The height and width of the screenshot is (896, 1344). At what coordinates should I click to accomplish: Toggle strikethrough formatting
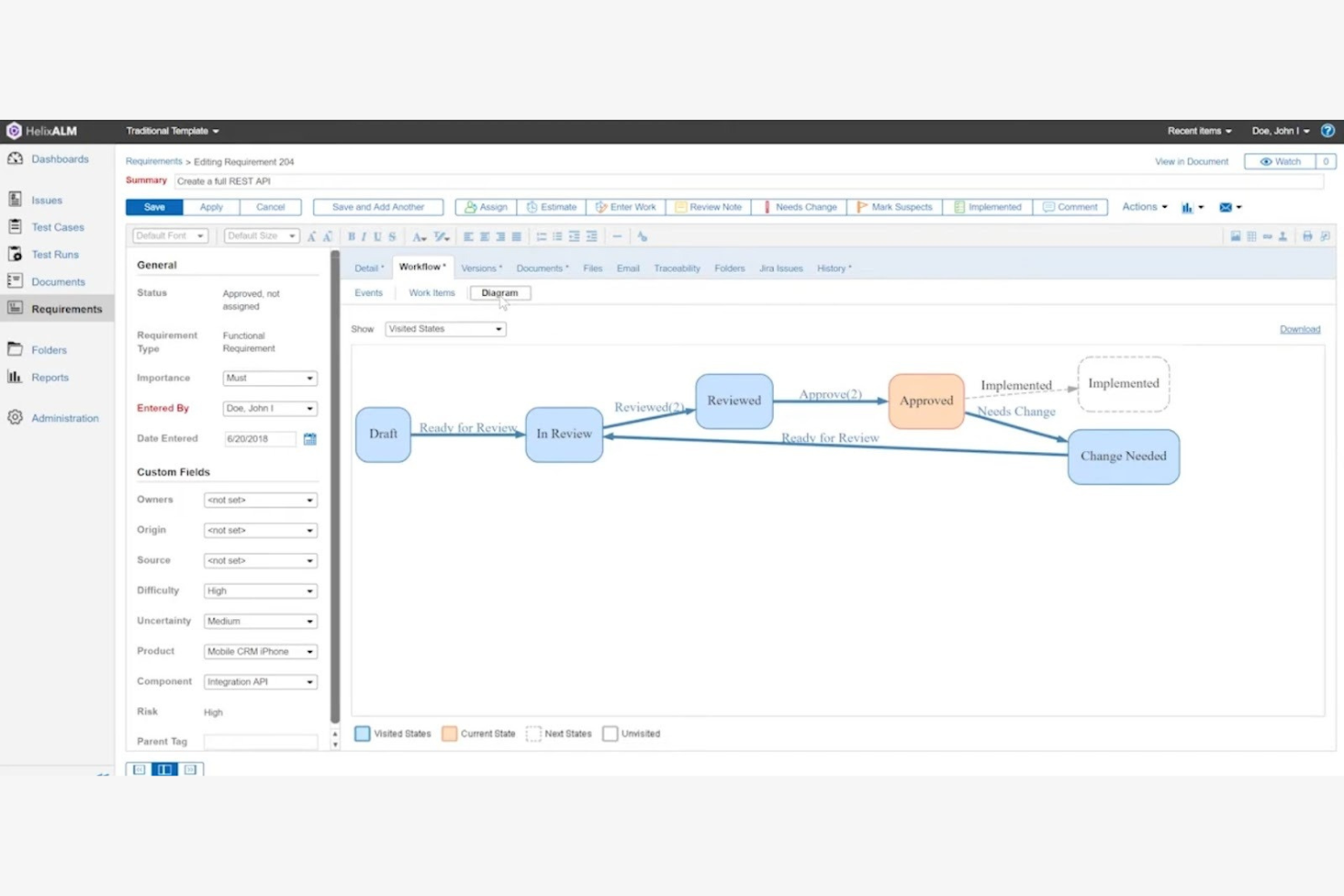391,236
